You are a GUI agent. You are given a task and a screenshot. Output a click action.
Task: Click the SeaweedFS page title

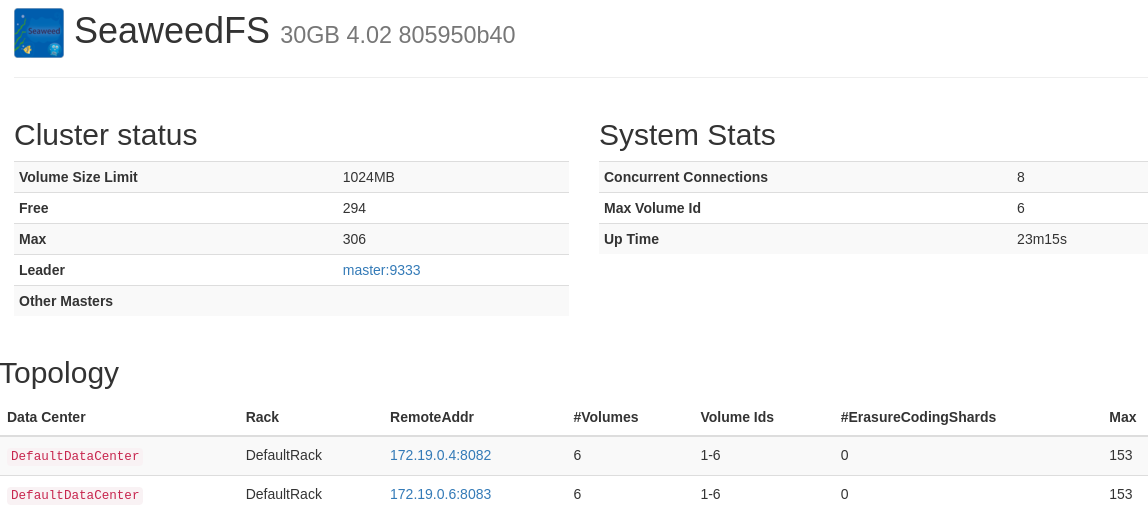tap(172, 31)
